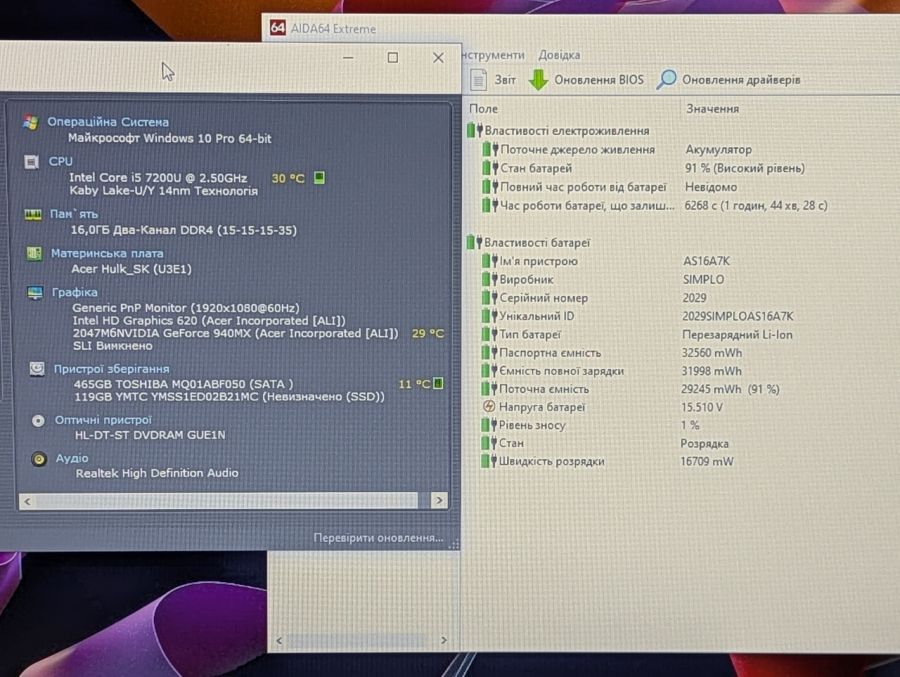Select the Ім'я пристрою row

pyautogui.click(x=606, y=261)
